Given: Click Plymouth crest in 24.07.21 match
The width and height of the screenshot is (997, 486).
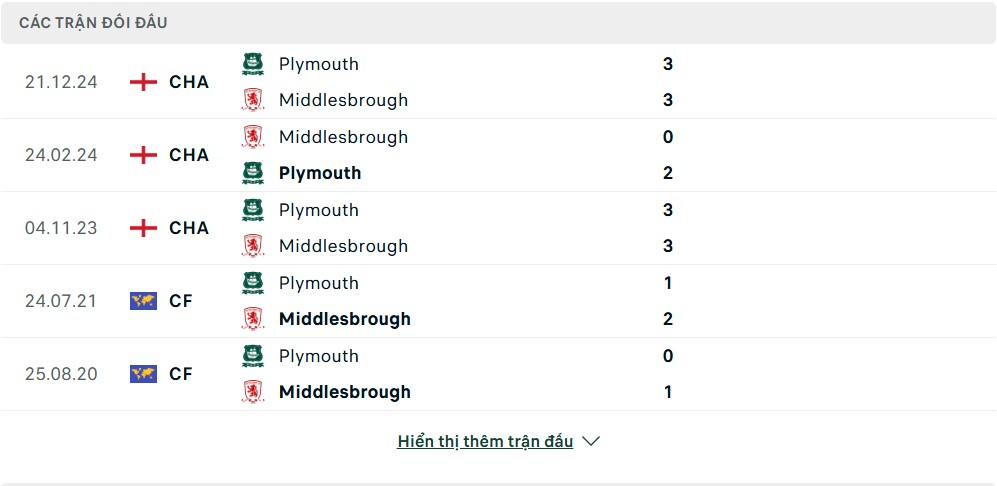Looking at the screenshot, I should pyautogui.click(x=253, y=283).
